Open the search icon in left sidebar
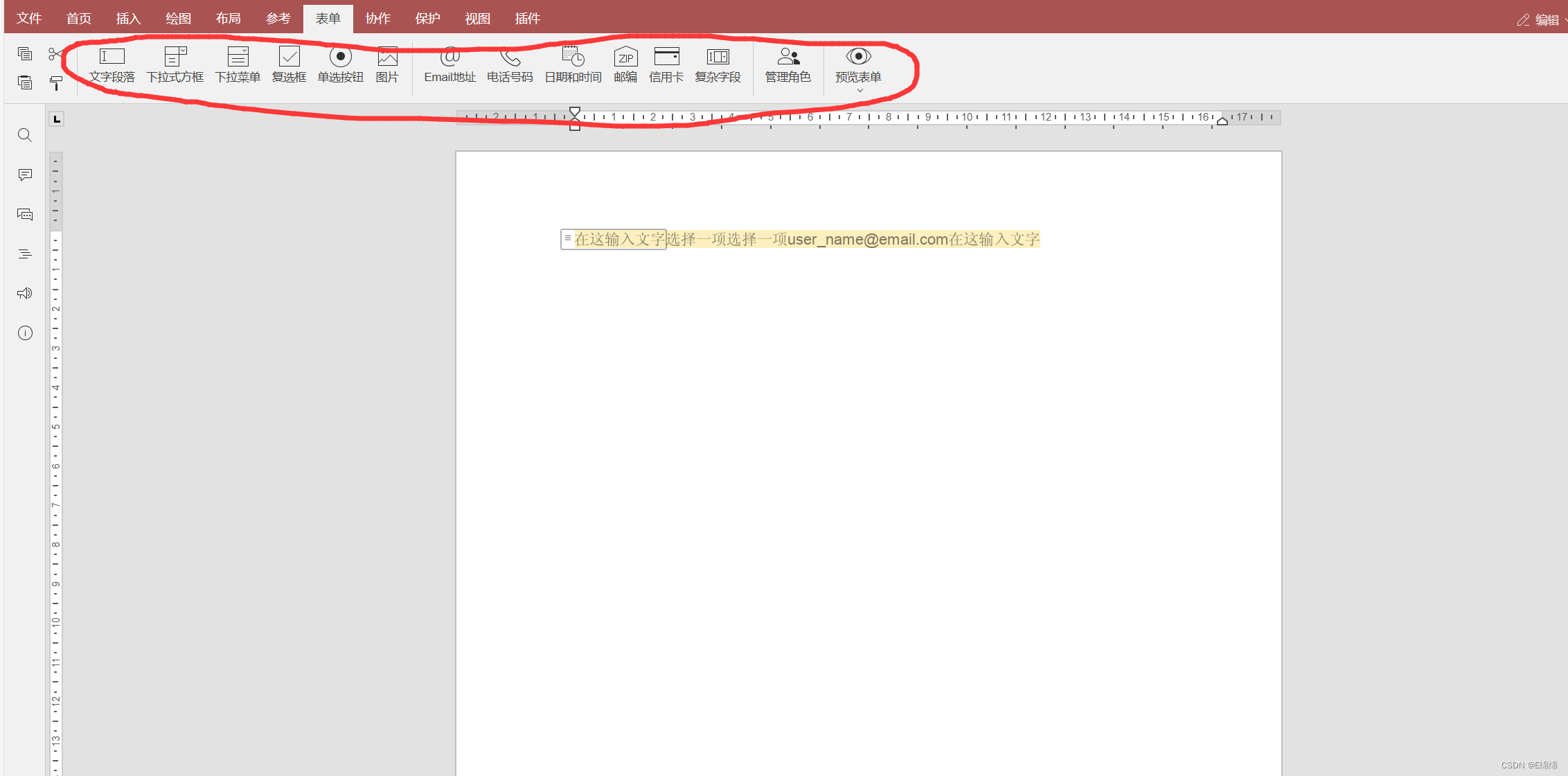The image size is (1568, 776). [x=25, y=135]
